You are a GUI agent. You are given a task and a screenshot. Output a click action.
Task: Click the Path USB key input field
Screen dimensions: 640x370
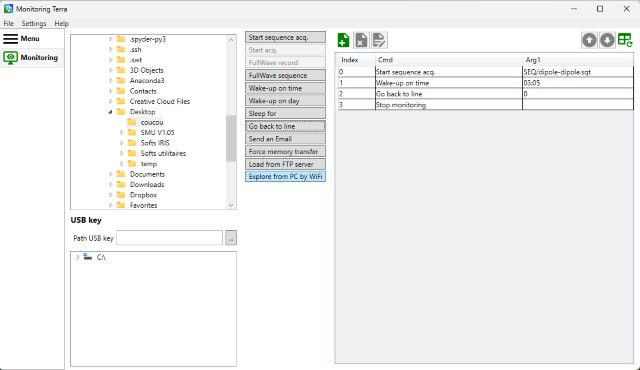tap(169, 238)
